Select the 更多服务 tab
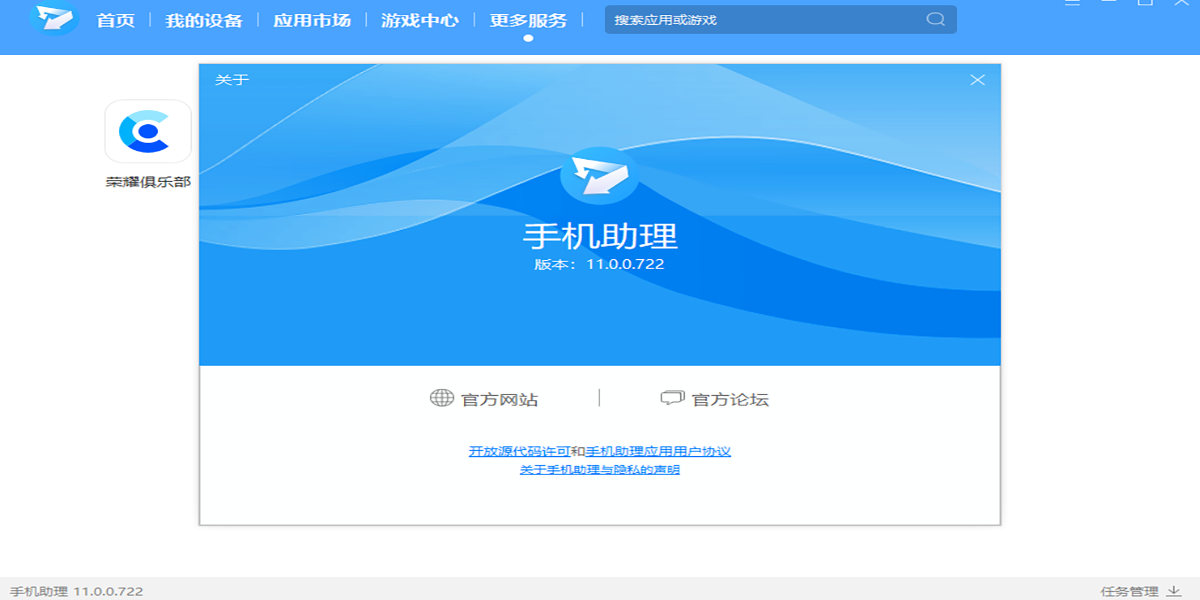Screen dimensions: 1200x600 (528, 20)
